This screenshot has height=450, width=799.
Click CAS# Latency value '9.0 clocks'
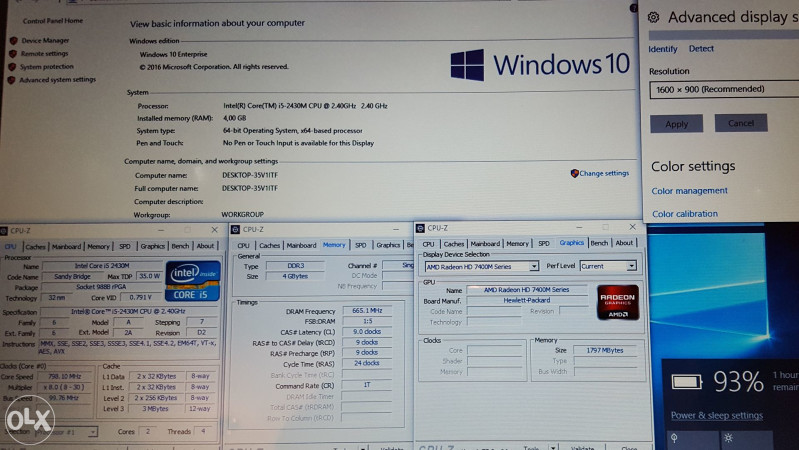pos(367,332)
